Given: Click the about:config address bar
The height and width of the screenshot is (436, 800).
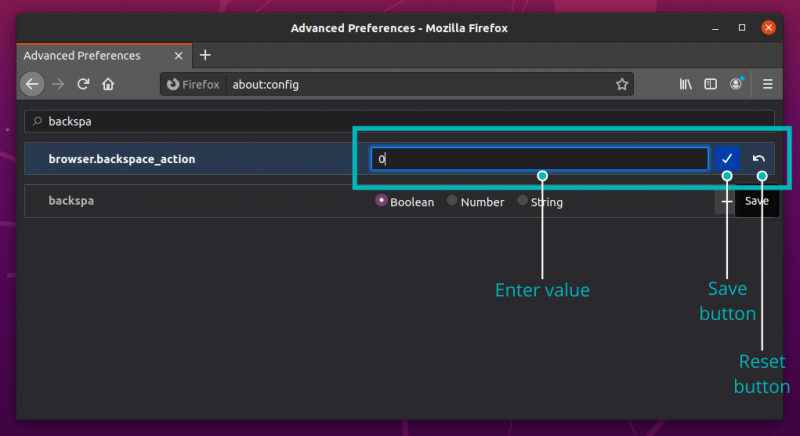Looking at the screenshot, I should click(420, 85).
